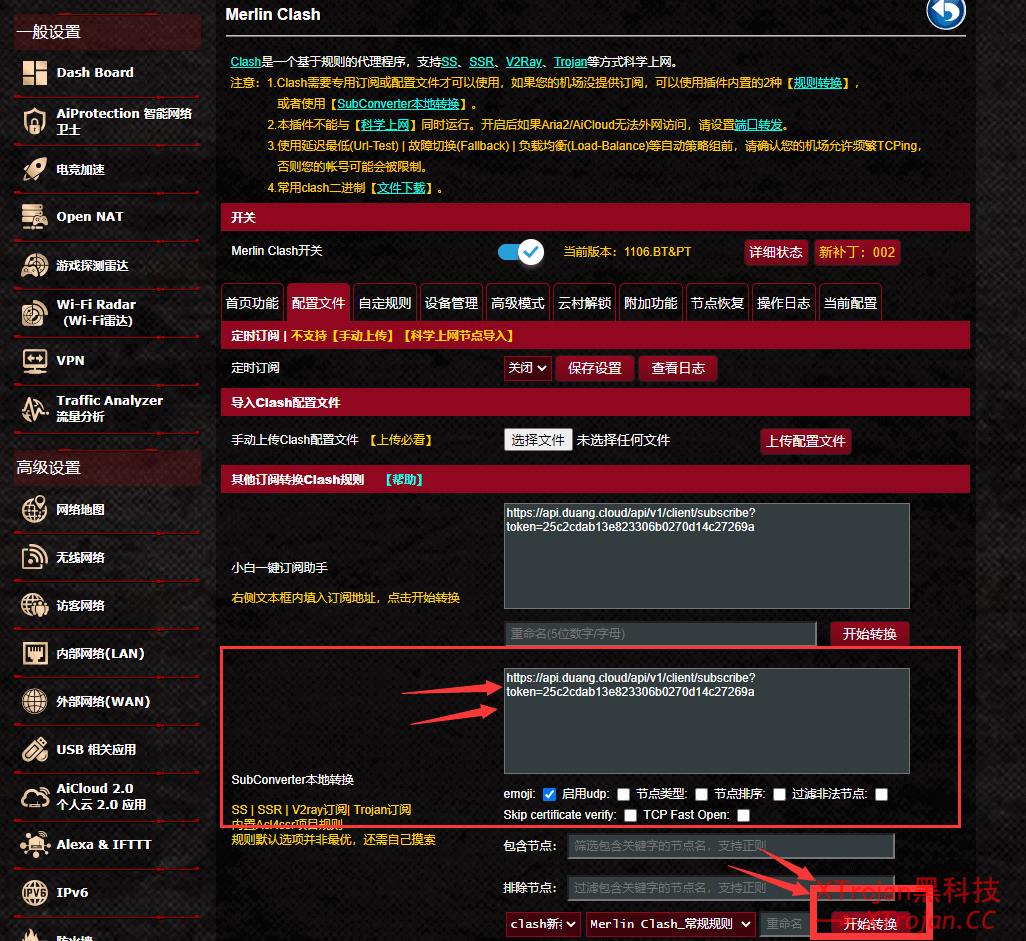Click the Wi-Fi Radar icon
The width and height of the screenshot is (1026, 941).
pyautogui.click(x=35, y=312)
